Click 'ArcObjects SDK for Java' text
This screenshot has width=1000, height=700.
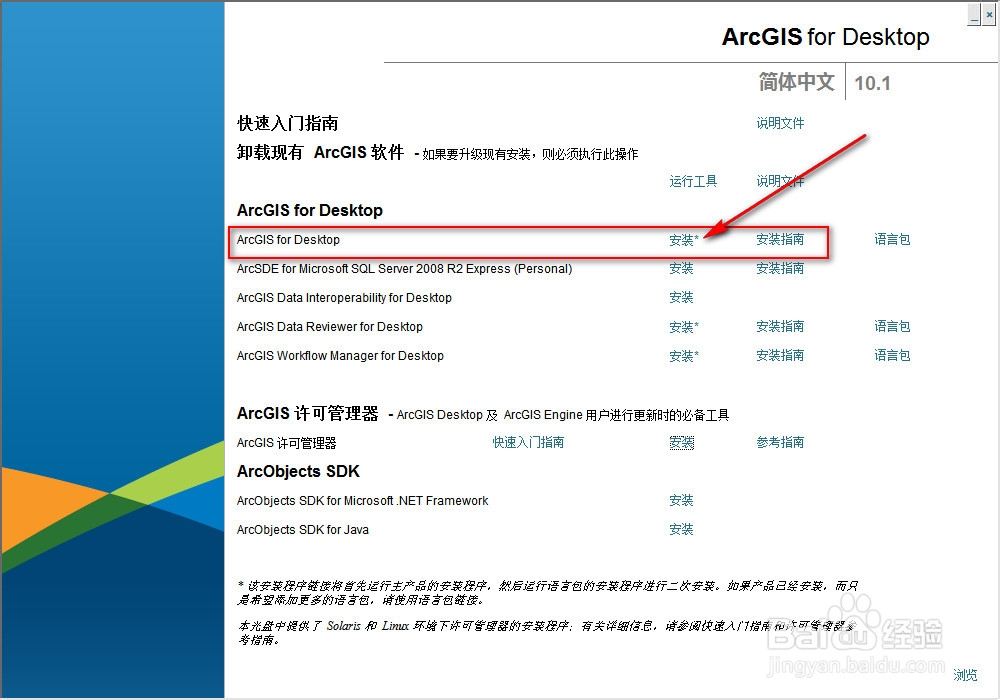(302, 530)
